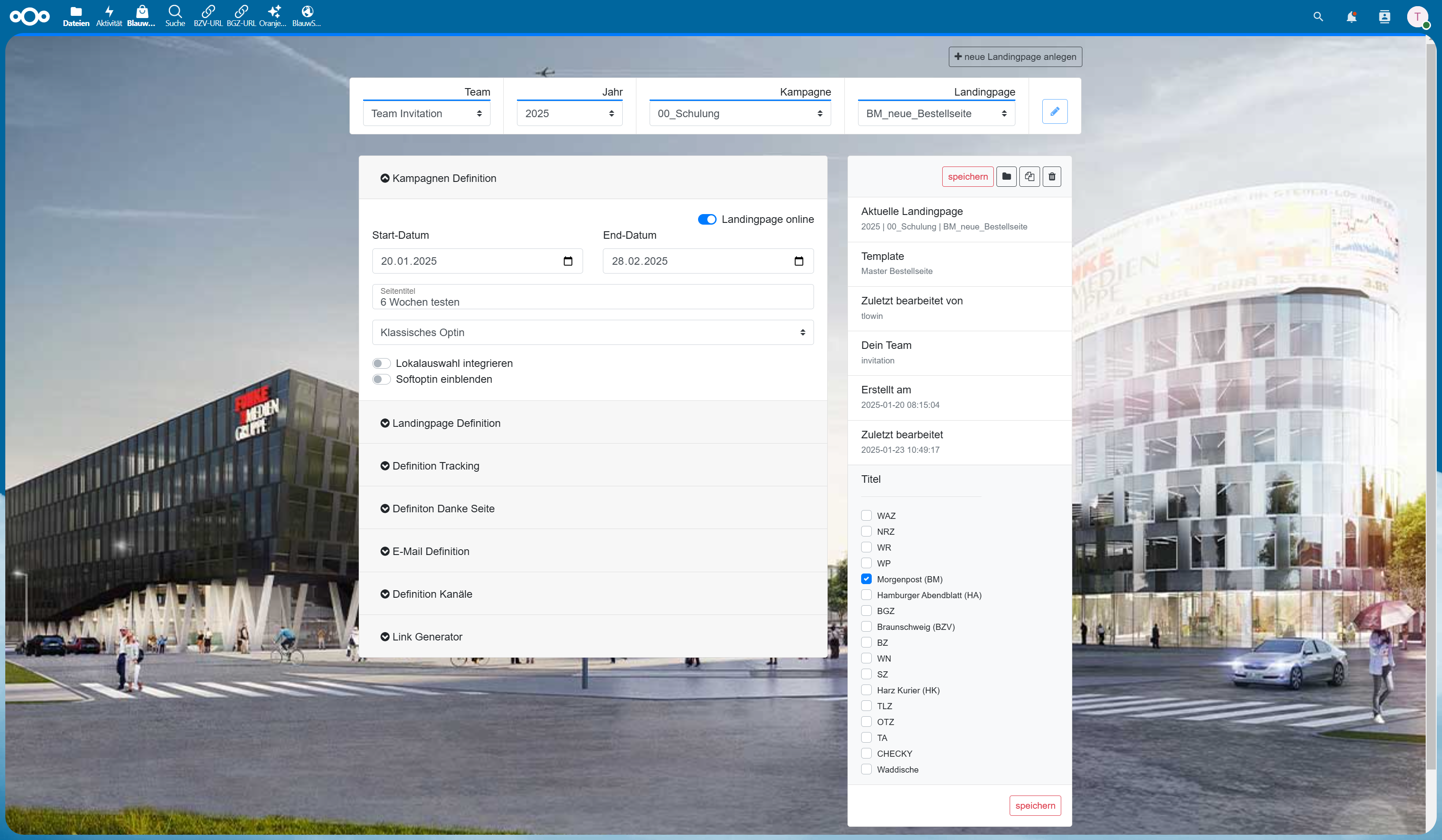Expand the Link Generator section
Viewport: 1442px width, 840px height.
pyautogui.click(x=593, y=636)
